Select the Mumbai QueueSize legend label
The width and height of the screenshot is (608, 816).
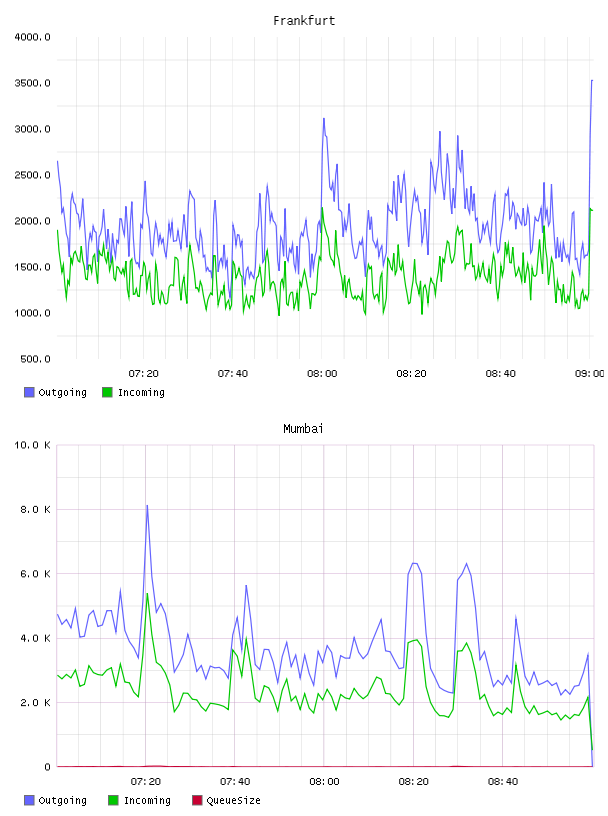233,800
